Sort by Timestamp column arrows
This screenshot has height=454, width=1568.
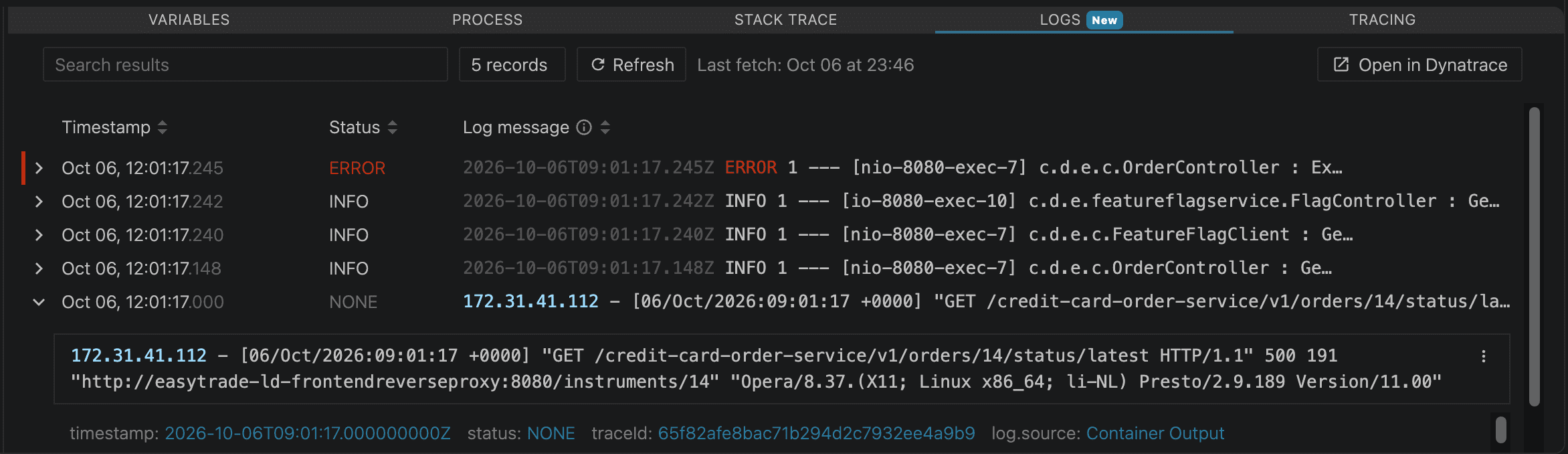point(163,127)
